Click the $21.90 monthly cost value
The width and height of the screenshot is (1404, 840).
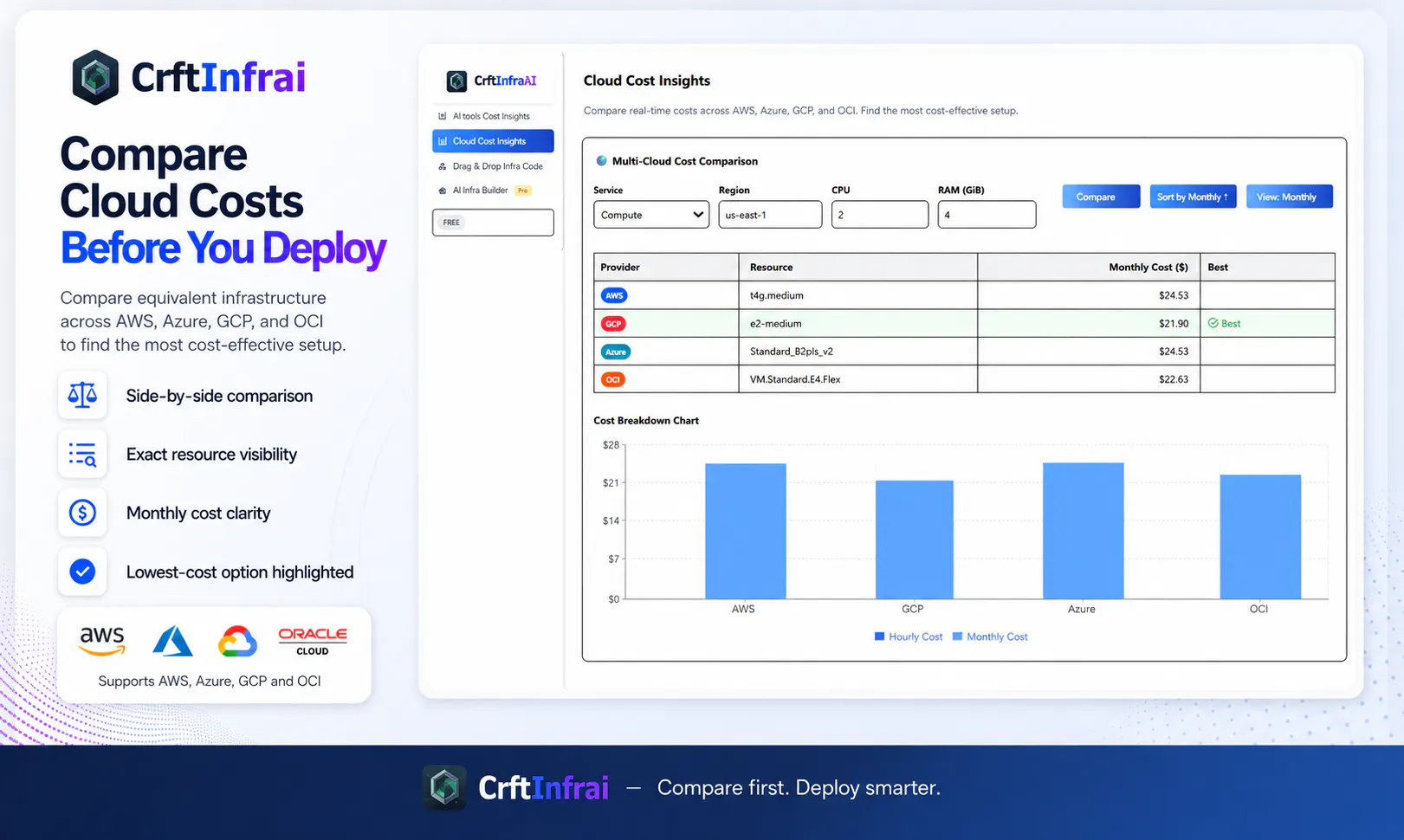tap(1174, 323)
